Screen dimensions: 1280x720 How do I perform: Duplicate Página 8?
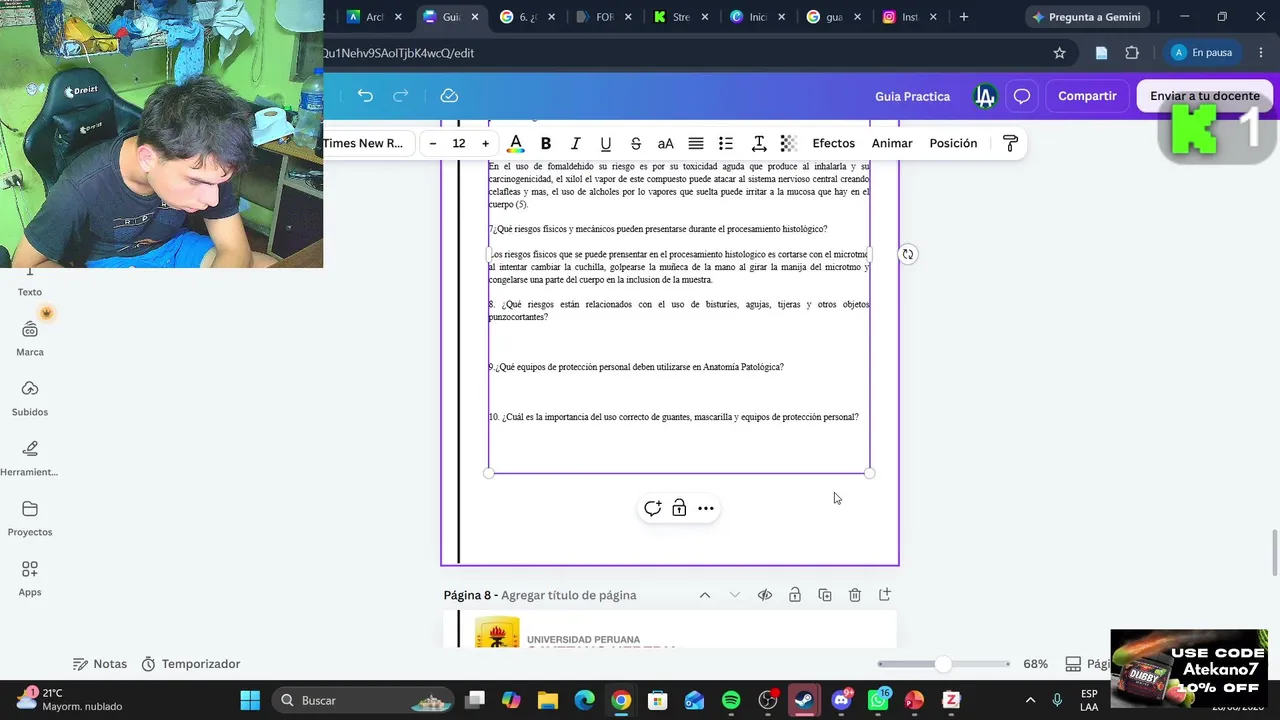[825, 595]
